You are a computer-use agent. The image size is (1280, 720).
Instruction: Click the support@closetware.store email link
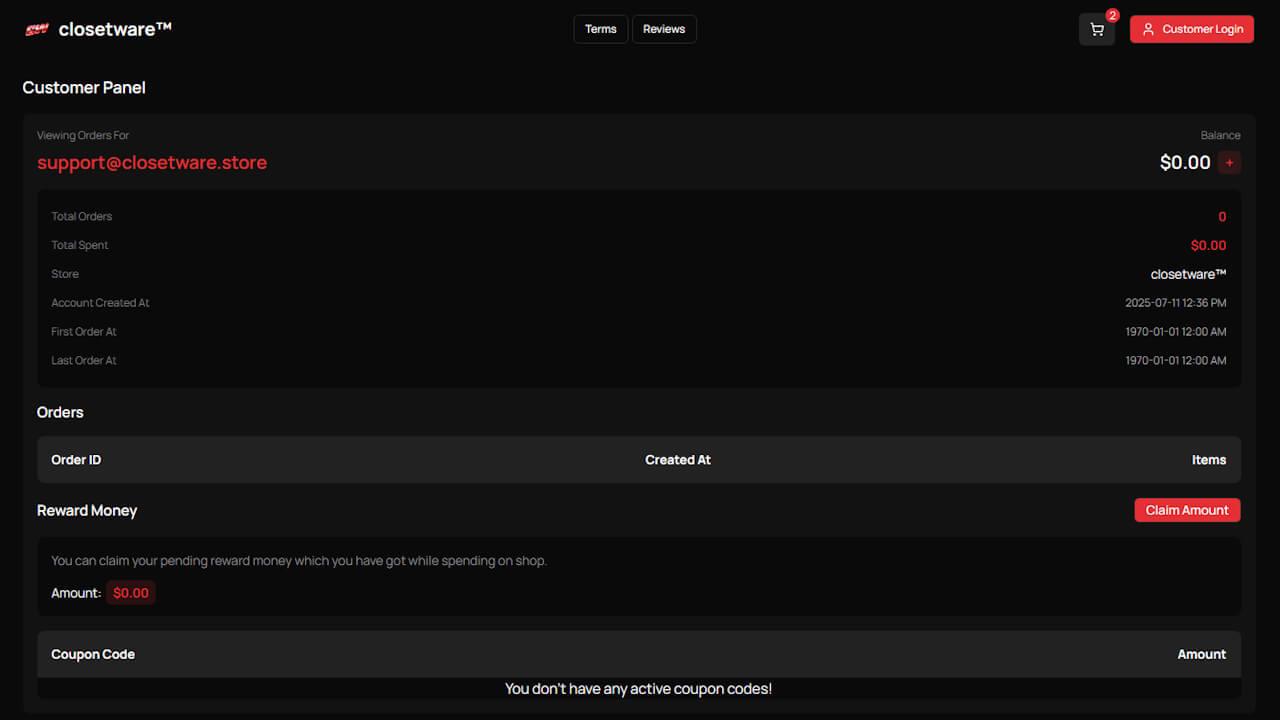click(151, 162)
